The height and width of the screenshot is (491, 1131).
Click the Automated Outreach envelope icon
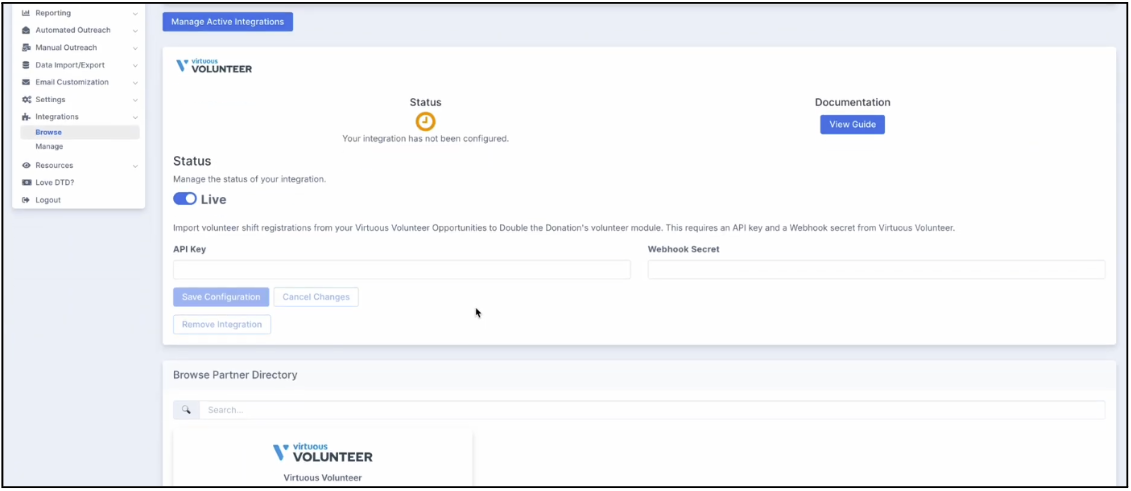[26, 30]
